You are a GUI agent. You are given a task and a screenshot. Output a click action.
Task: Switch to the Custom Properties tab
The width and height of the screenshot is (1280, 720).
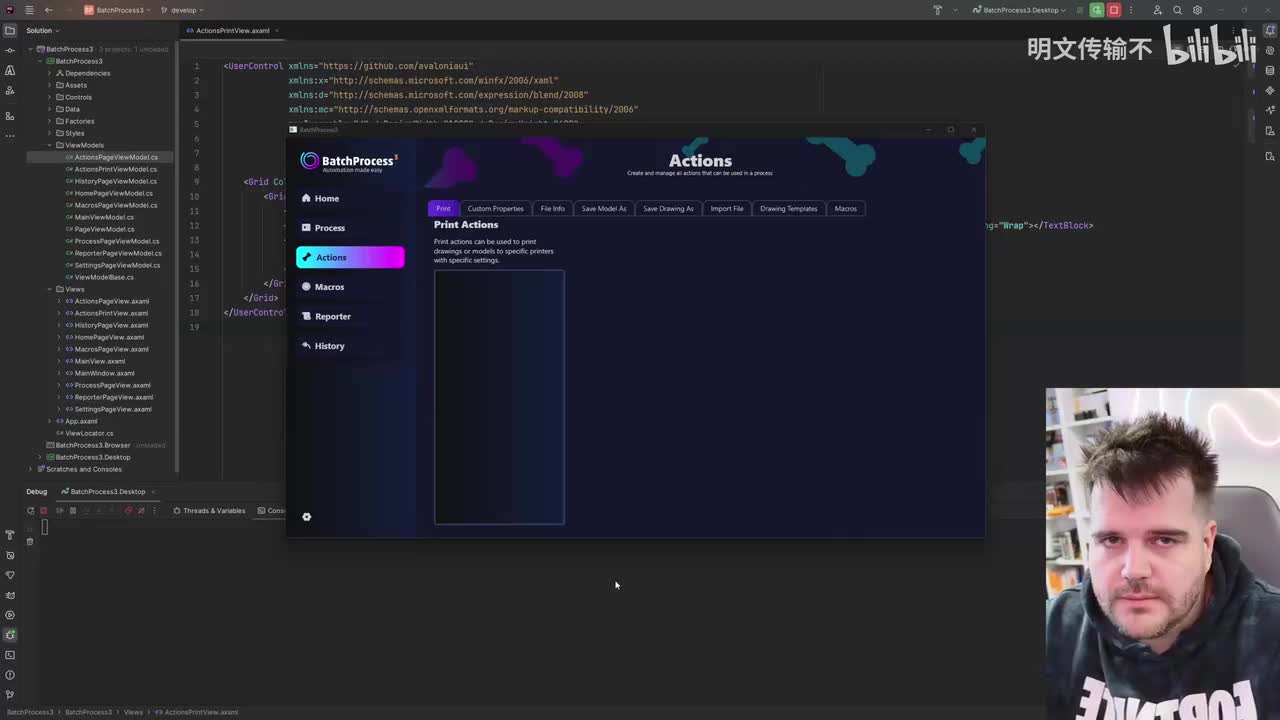click(495, 209)
